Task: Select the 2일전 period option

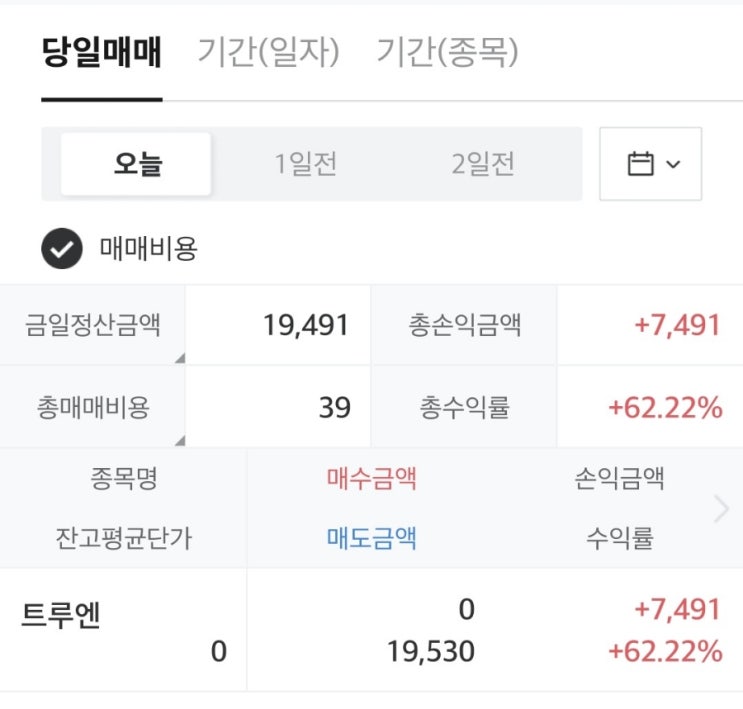Action: tap(482, 164)
